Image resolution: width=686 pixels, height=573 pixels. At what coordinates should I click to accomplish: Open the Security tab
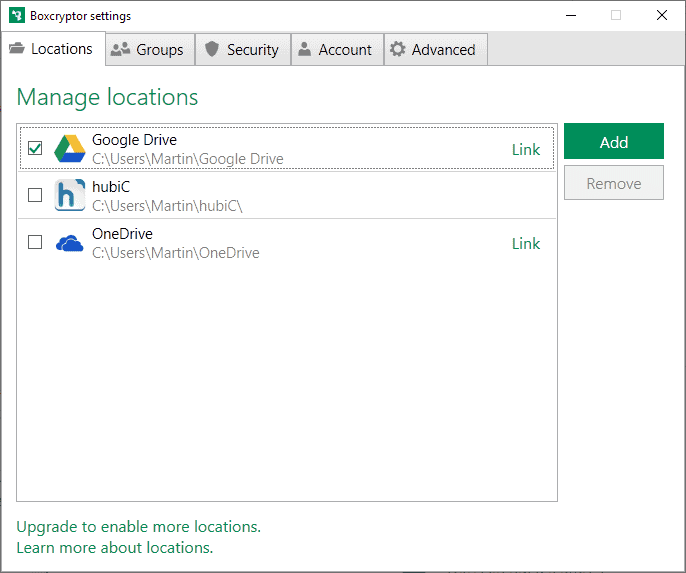(243, 50)
